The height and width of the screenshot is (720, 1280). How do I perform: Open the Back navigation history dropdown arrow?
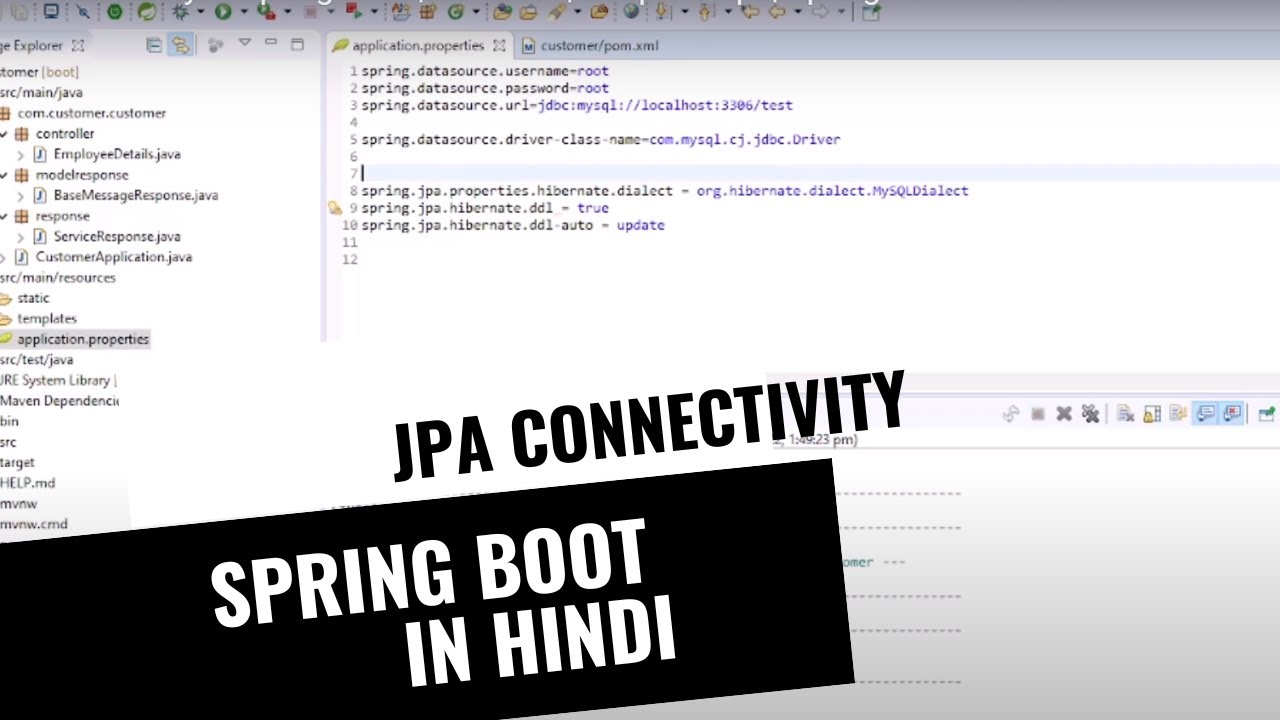click(x=797, y=12)
